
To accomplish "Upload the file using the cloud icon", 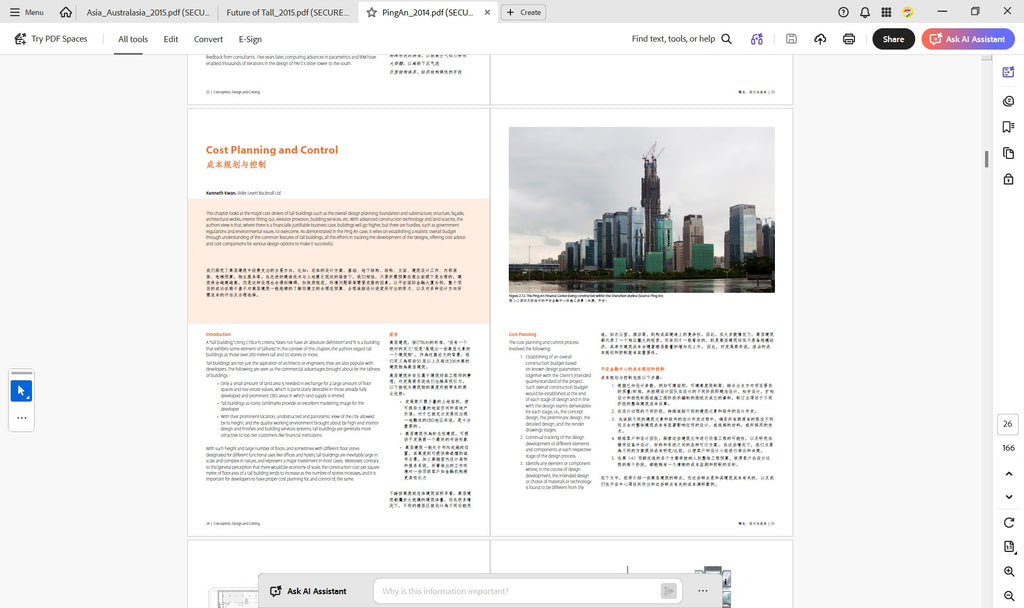I will point(820,39).
